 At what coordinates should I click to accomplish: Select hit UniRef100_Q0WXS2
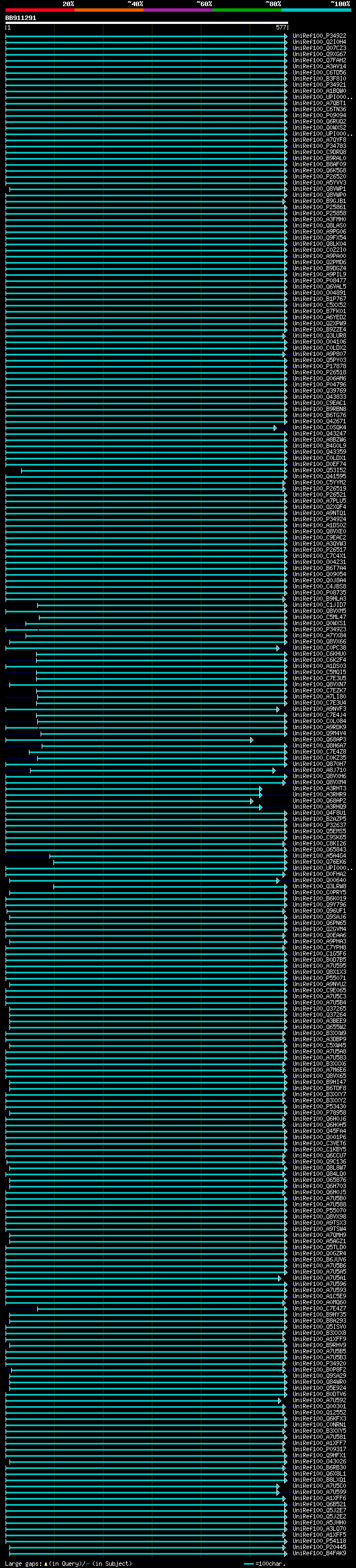(x=319, y=128)
